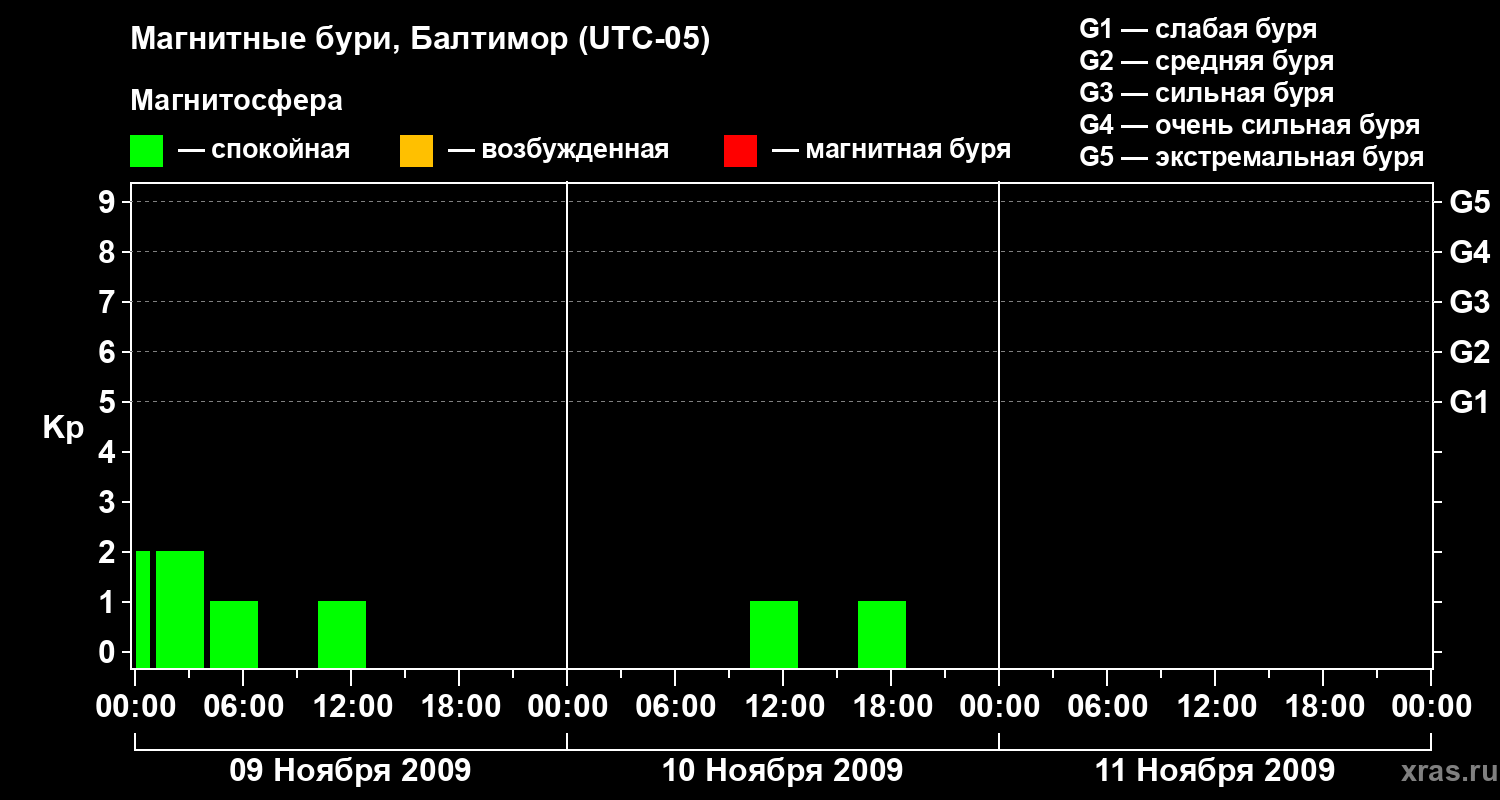Click the legend text '— спокойная'
This screenshot has height=800, width=1500.
click(264, 151)
